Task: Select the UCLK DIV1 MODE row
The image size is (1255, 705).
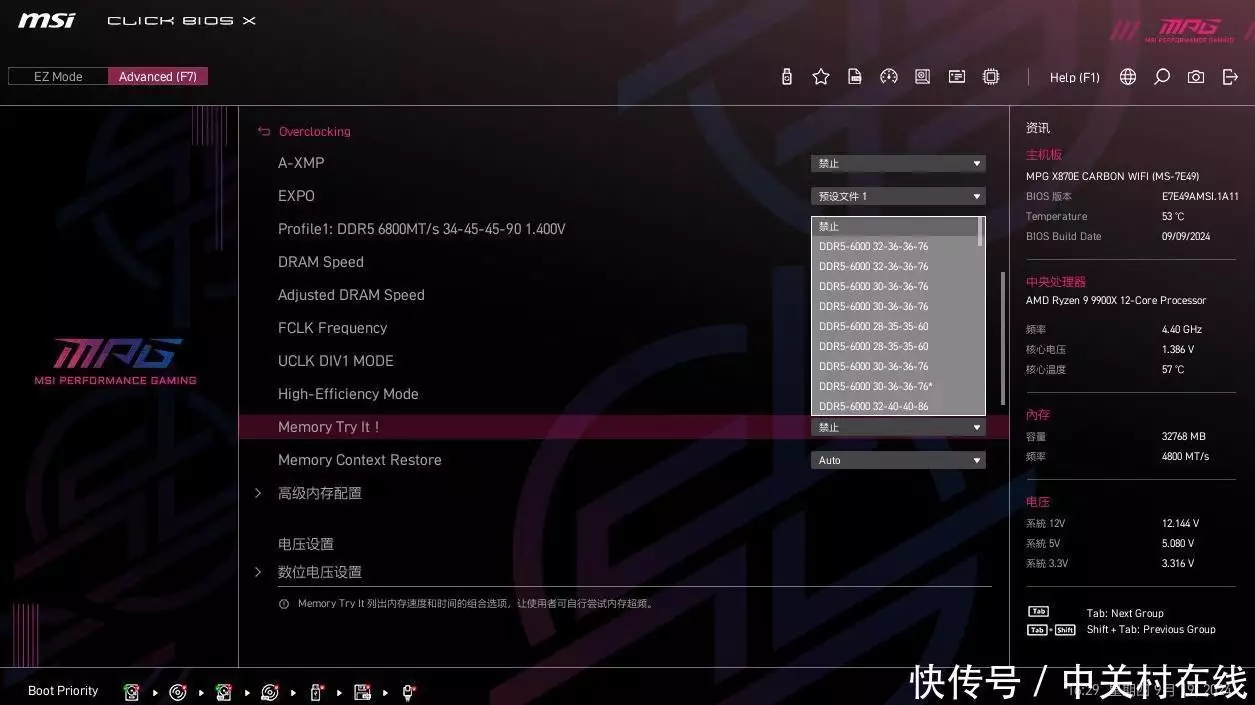Action: pos(336,361)
